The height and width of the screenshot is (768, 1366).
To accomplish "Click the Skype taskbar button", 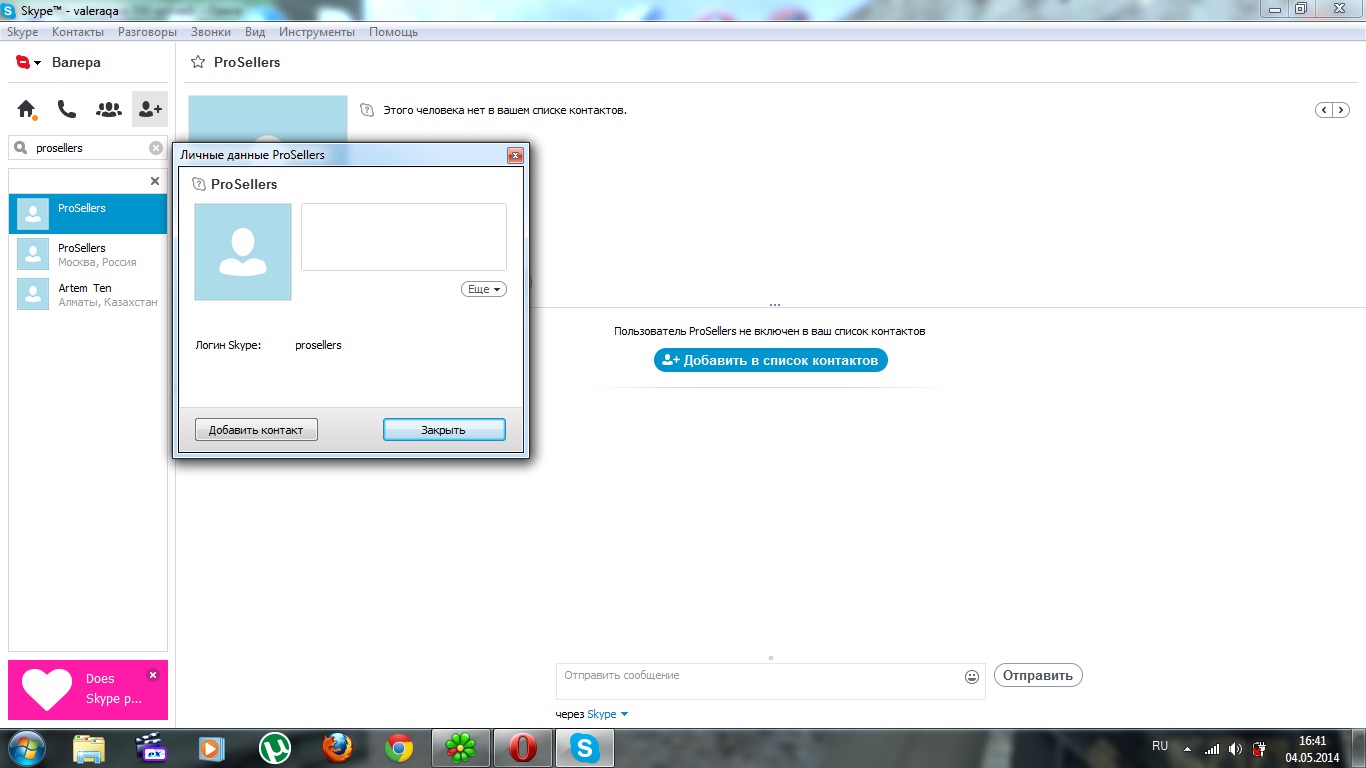I will click(585, 748).
